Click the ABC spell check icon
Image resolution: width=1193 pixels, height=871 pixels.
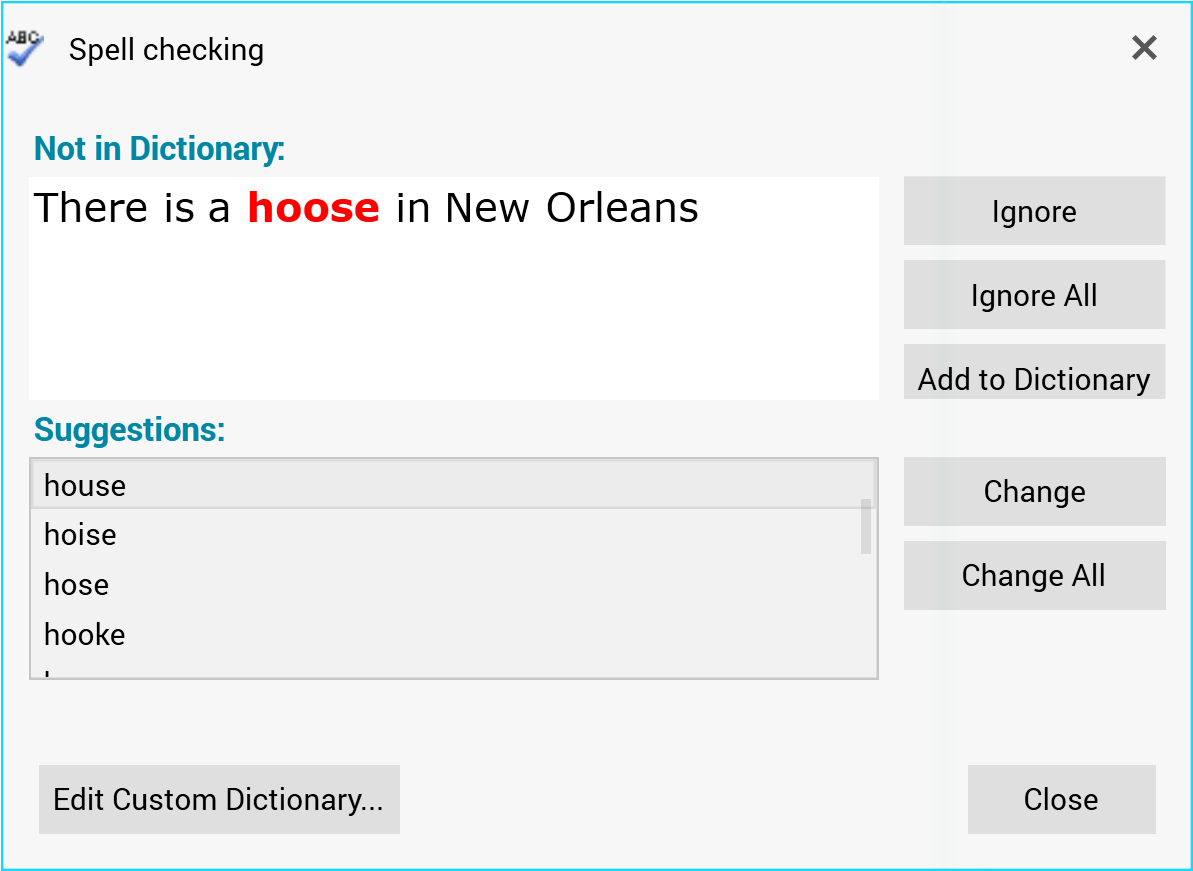(x=24, y=47)
